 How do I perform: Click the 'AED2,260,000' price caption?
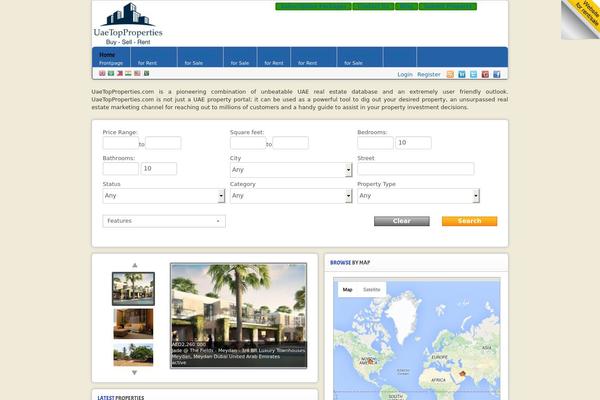point(189,344)
